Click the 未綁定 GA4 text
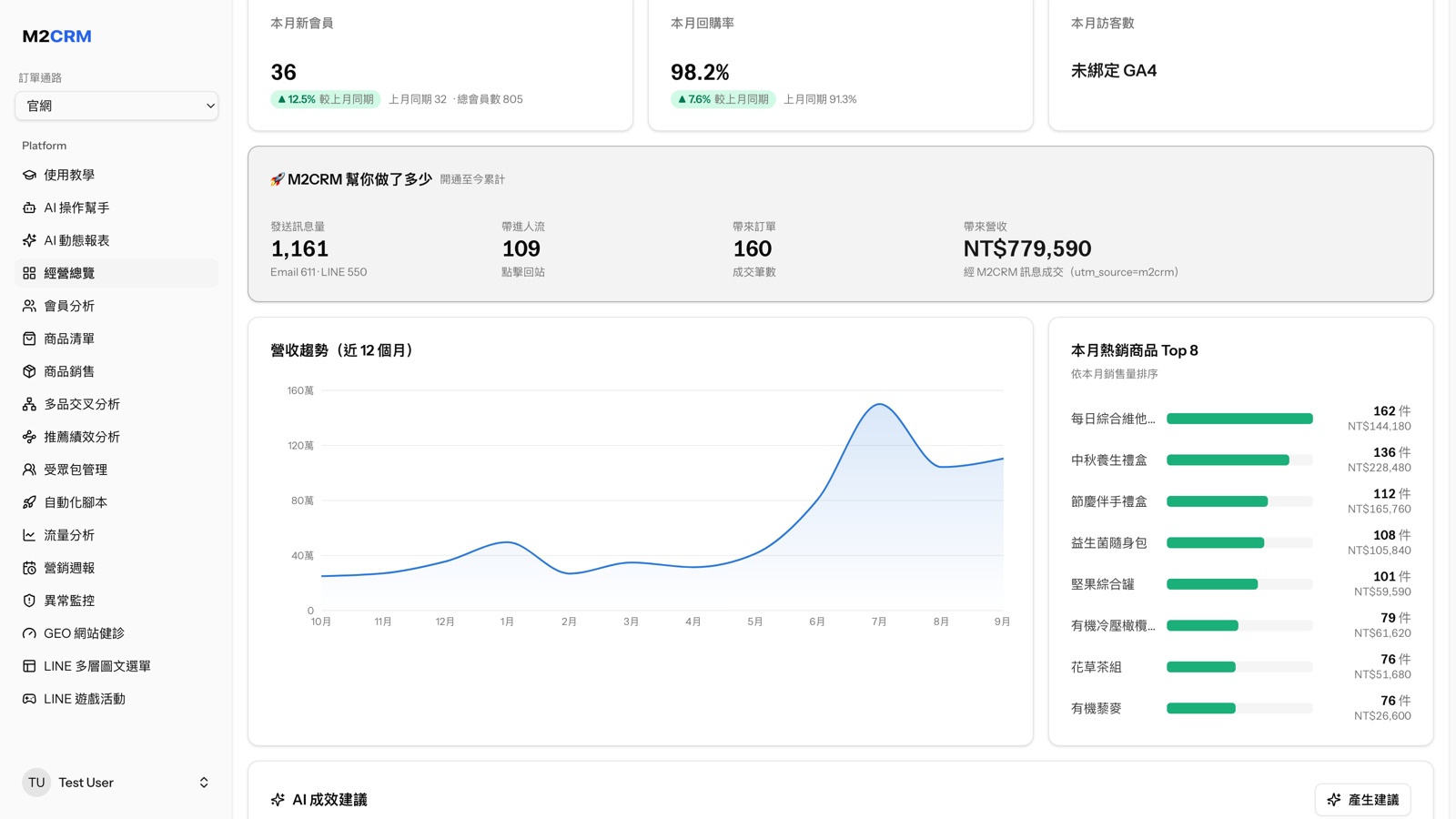Screen dimensions: 1456x819 pos(1114,71)
